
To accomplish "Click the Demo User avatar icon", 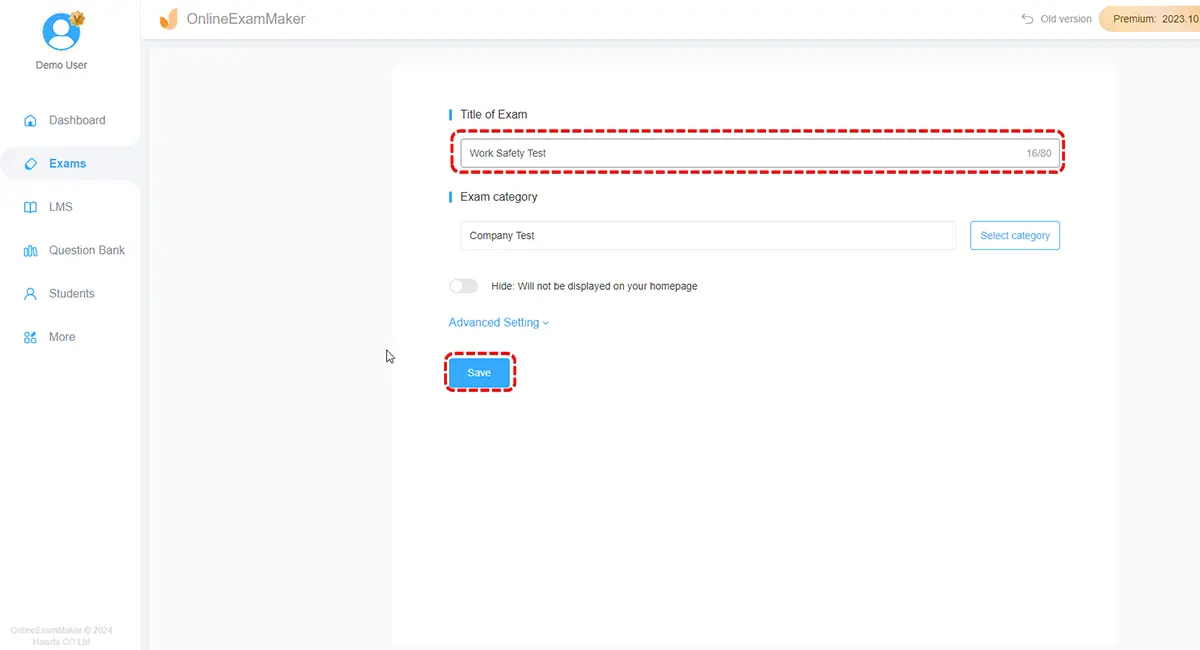I will pos(61,32).
